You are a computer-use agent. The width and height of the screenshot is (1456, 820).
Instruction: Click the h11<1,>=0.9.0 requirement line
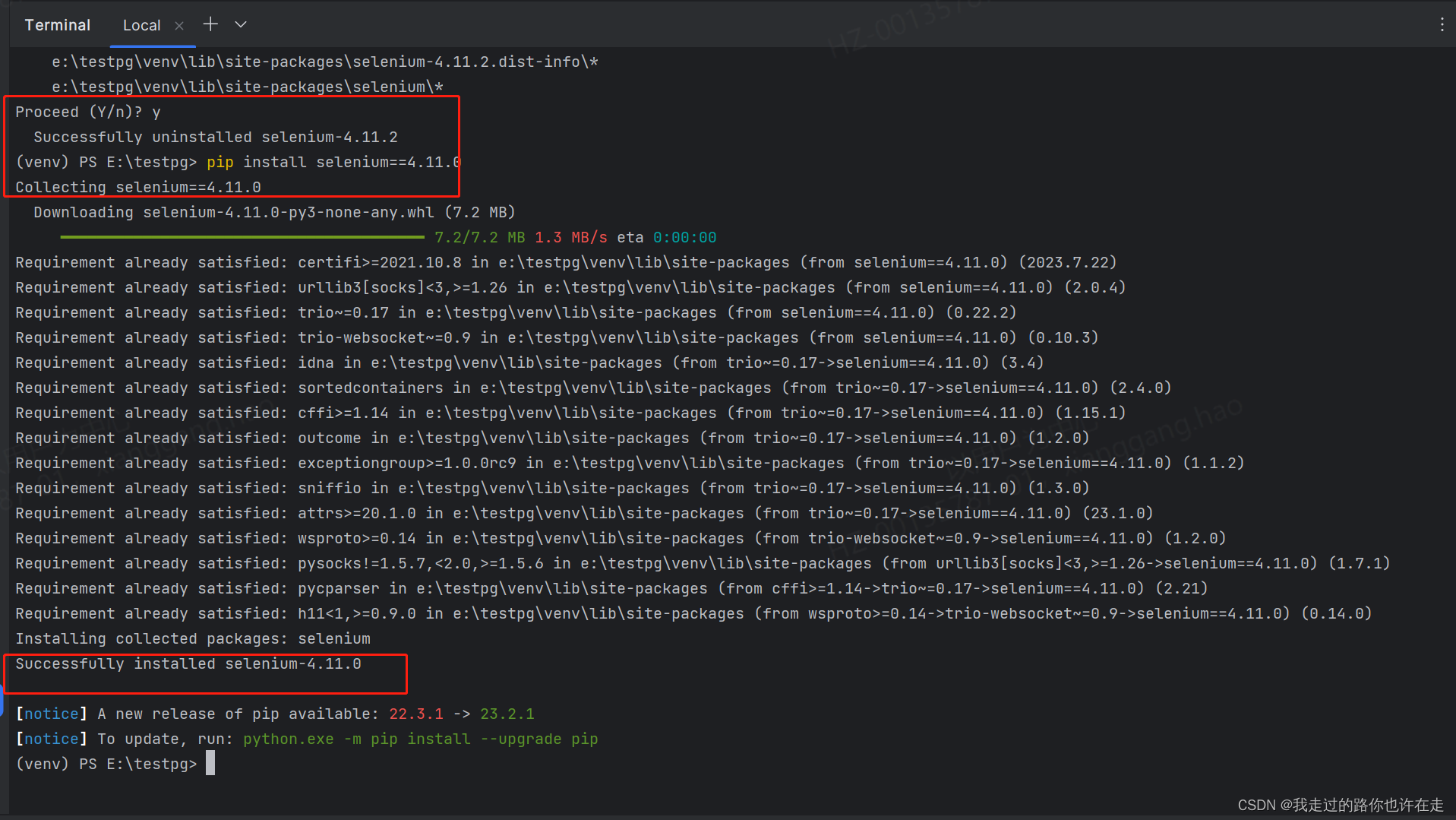pyautogui.click(x=693, y=613)
